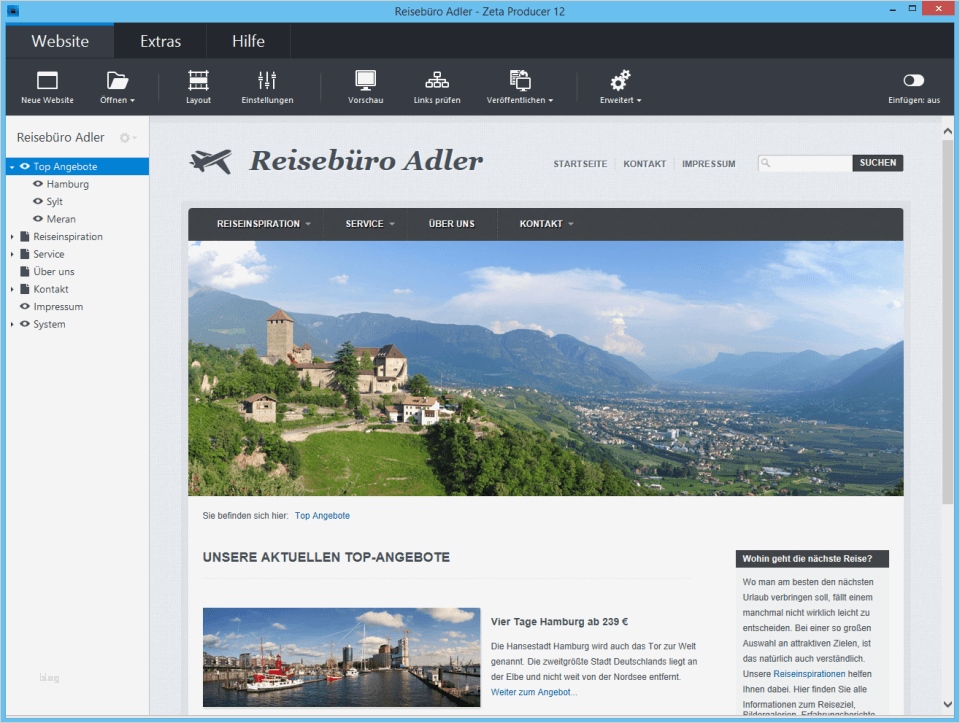Screen dimensions: 960x723
Task: Open the Erweitert dropdown arrow
Action: (x=639, y=100)
